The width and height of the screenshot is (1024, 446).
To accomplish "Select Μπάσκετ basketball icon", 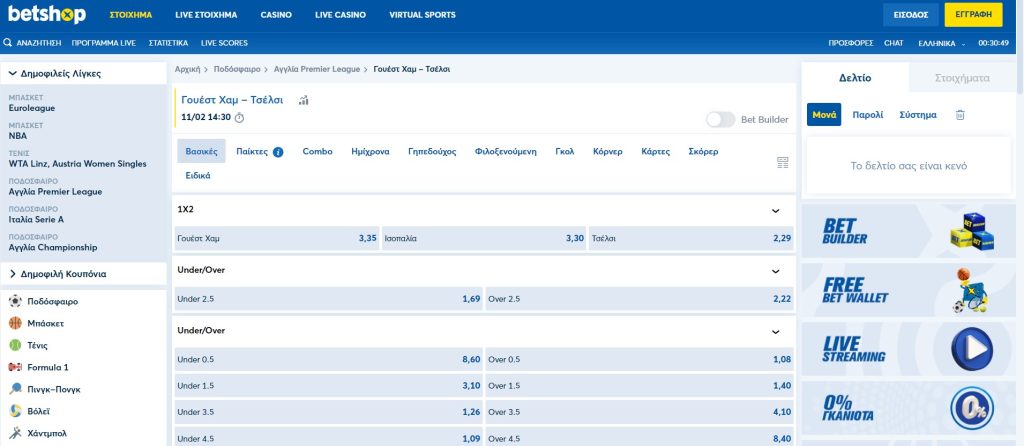I will coord(15,323).
